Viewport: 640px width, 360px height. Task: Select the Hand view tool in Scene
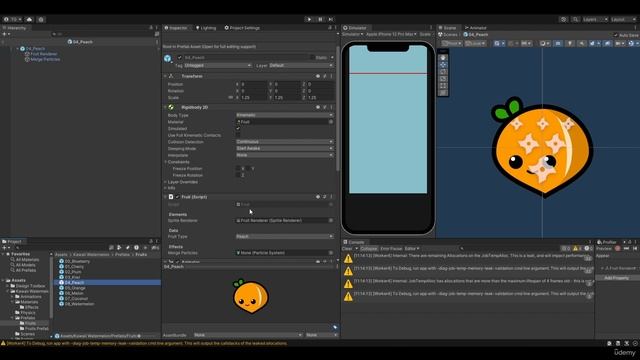(443, 58)
